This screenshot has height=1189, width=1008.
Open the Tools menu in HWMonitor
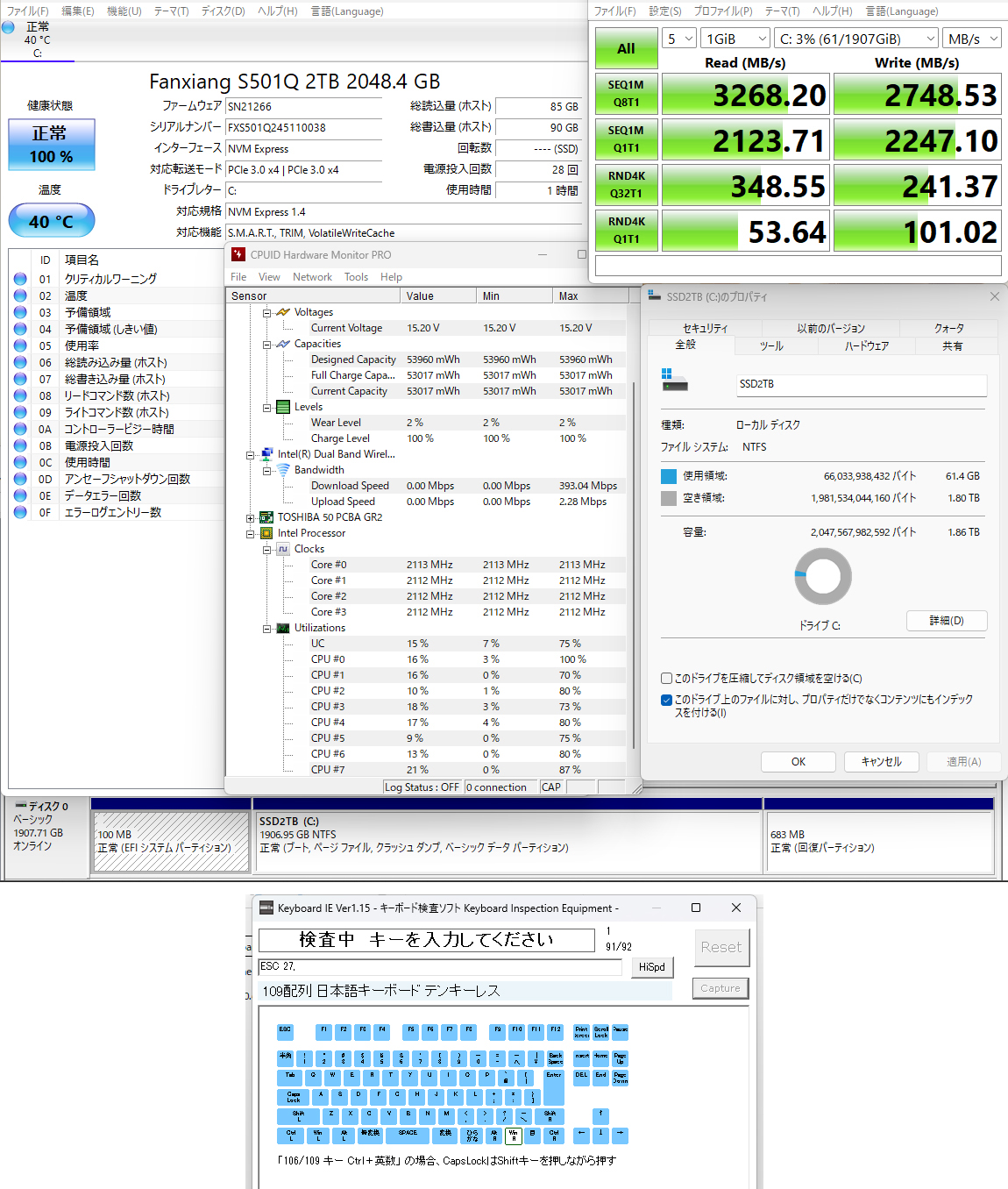pyautogui.click(x=356, y=277)
